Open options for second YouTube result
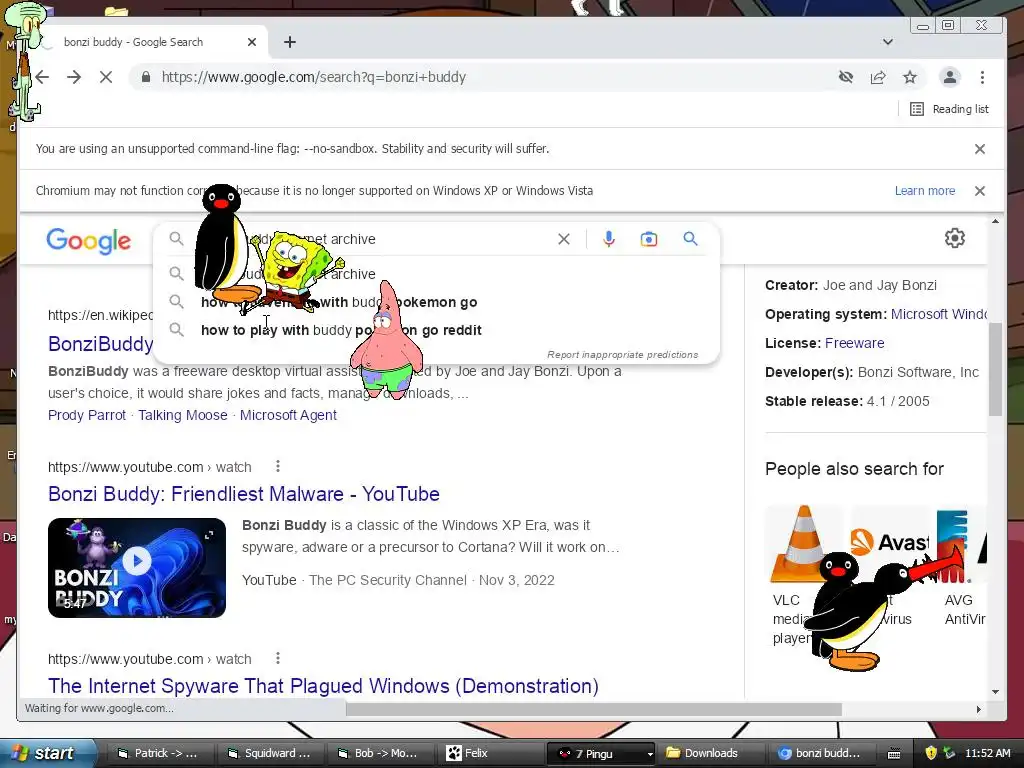 278,658
